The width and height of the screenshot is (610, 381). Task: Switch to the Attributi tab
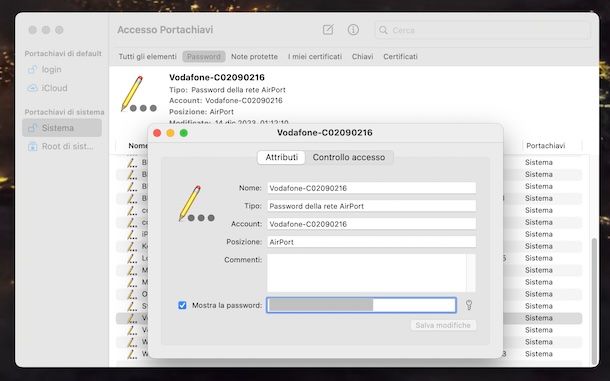[x=282, y=157]
